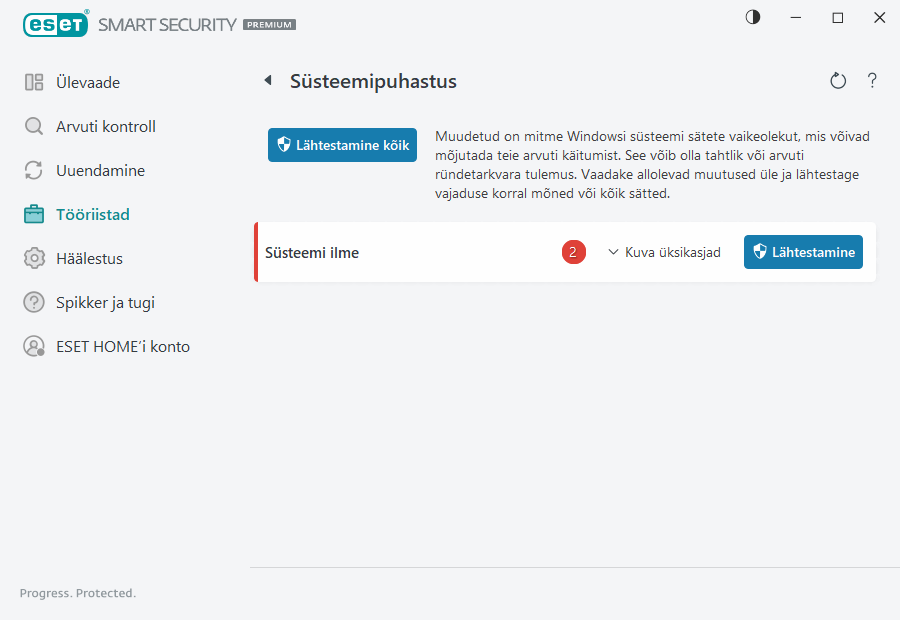
Task: Click the refresh icon near Süsteemipuhastus
Action: point(838,81)
